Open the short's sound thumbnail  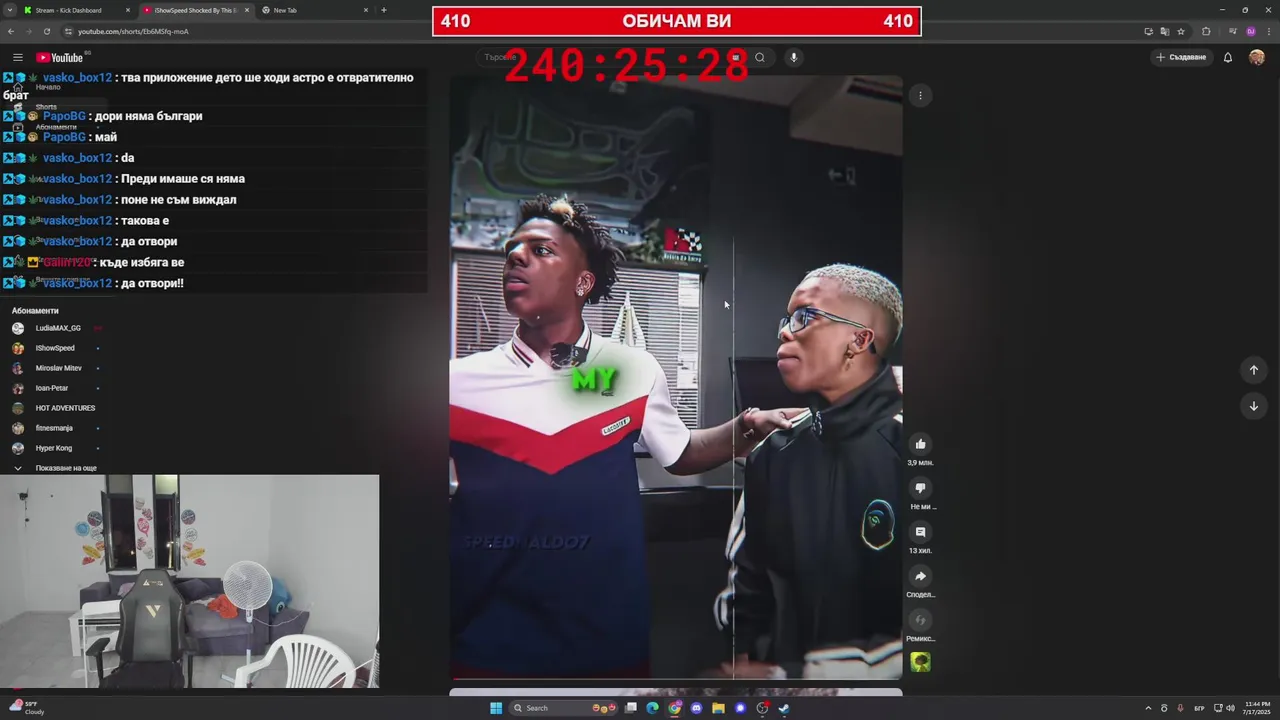[920, 662]
